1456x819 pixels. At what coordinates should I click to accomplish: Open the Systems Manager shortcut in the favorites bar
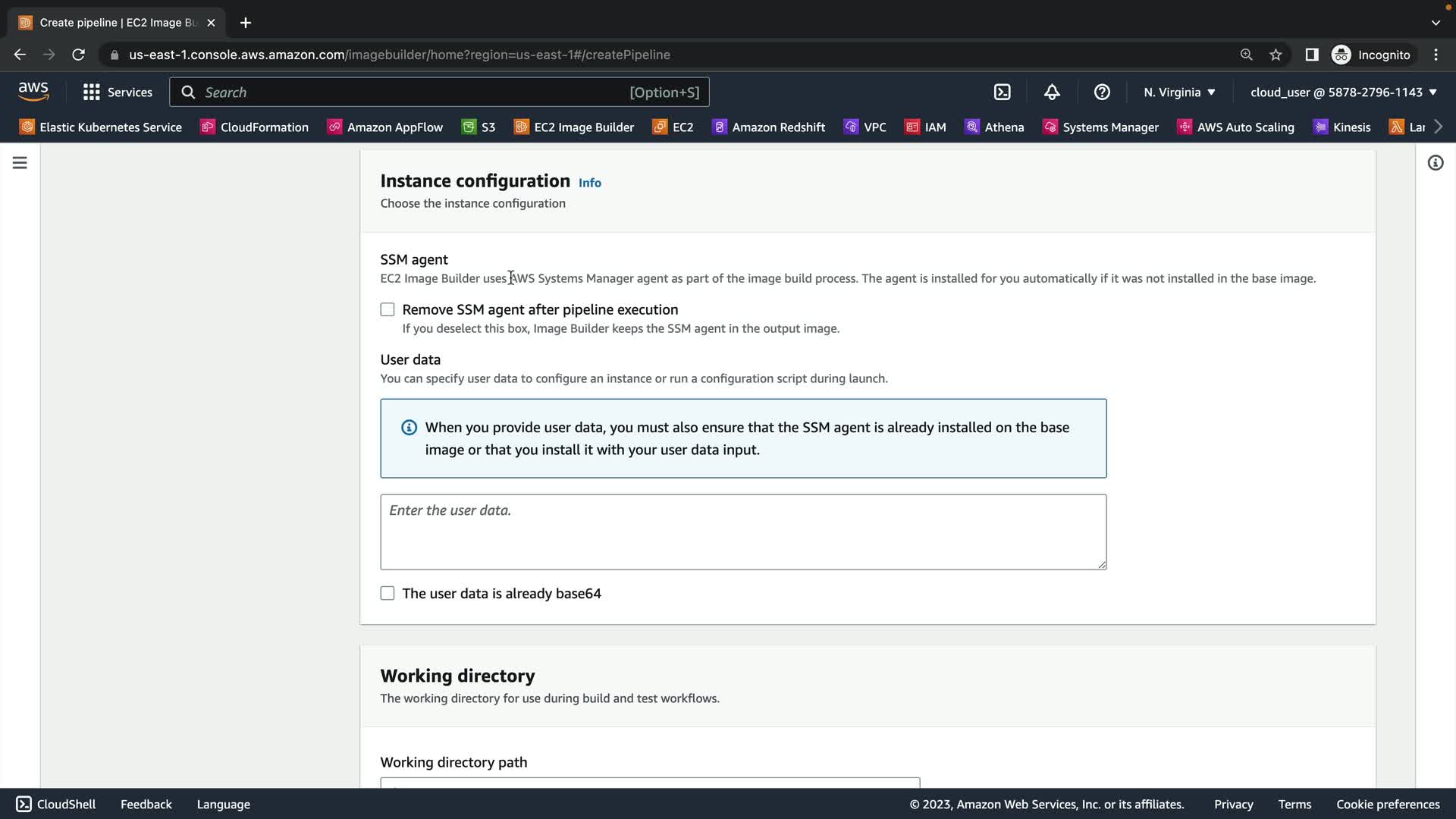click(x=1100, y=127)
